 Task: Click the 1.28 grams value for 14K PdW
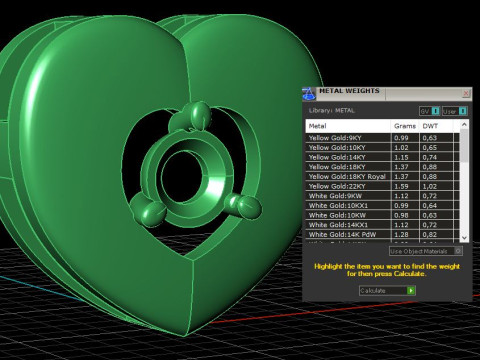tap(401, 235)
